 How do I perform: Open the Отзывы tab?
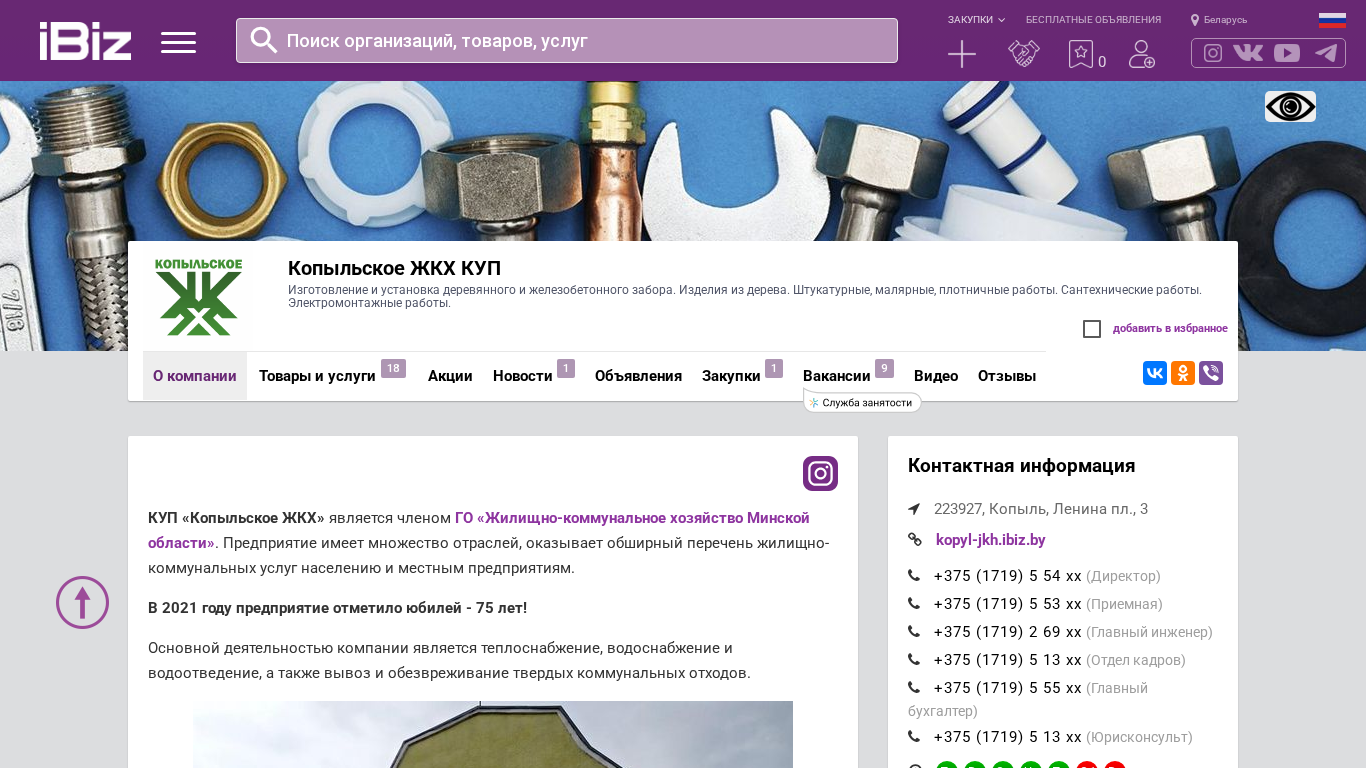pos(1007,376)
